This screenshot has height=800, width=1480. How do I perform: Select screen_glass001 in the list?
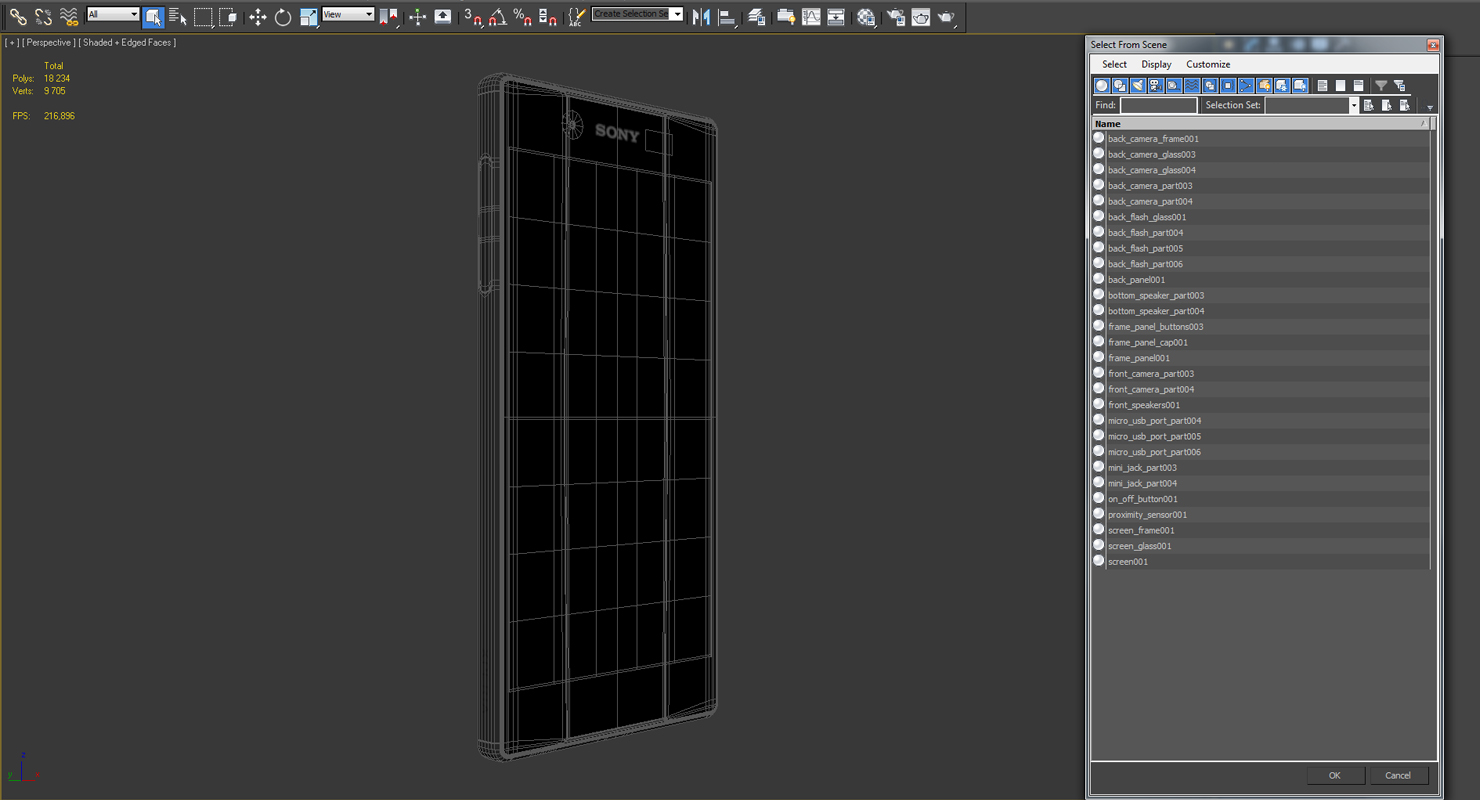(x=1260, y=546)
